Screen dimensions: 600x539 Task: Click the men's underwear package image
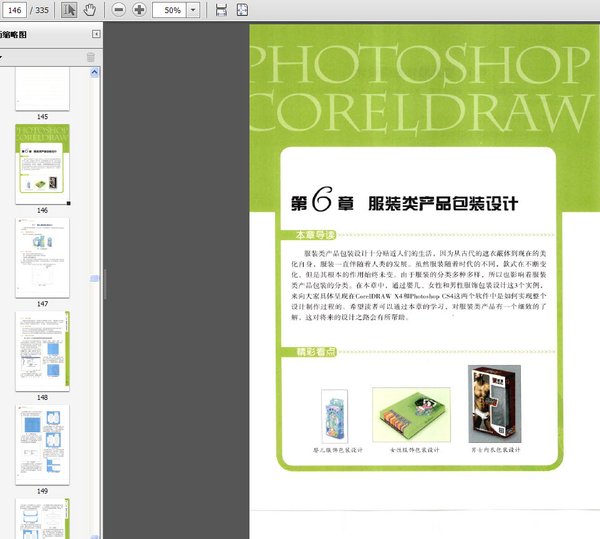click(x=494, y=403)
